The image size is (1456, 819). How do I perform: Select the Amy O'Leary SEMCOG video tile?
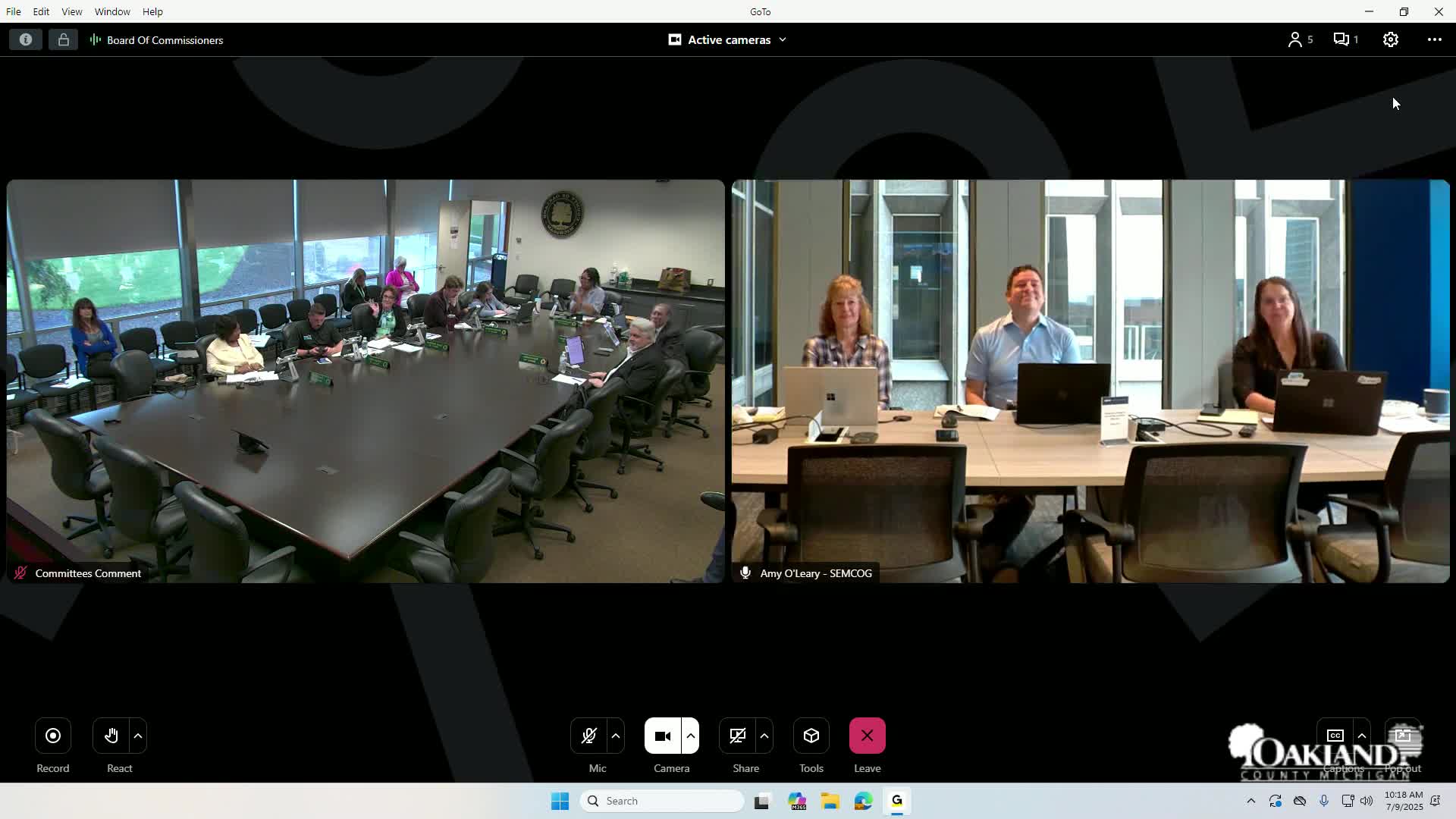tap(1090, 381)
